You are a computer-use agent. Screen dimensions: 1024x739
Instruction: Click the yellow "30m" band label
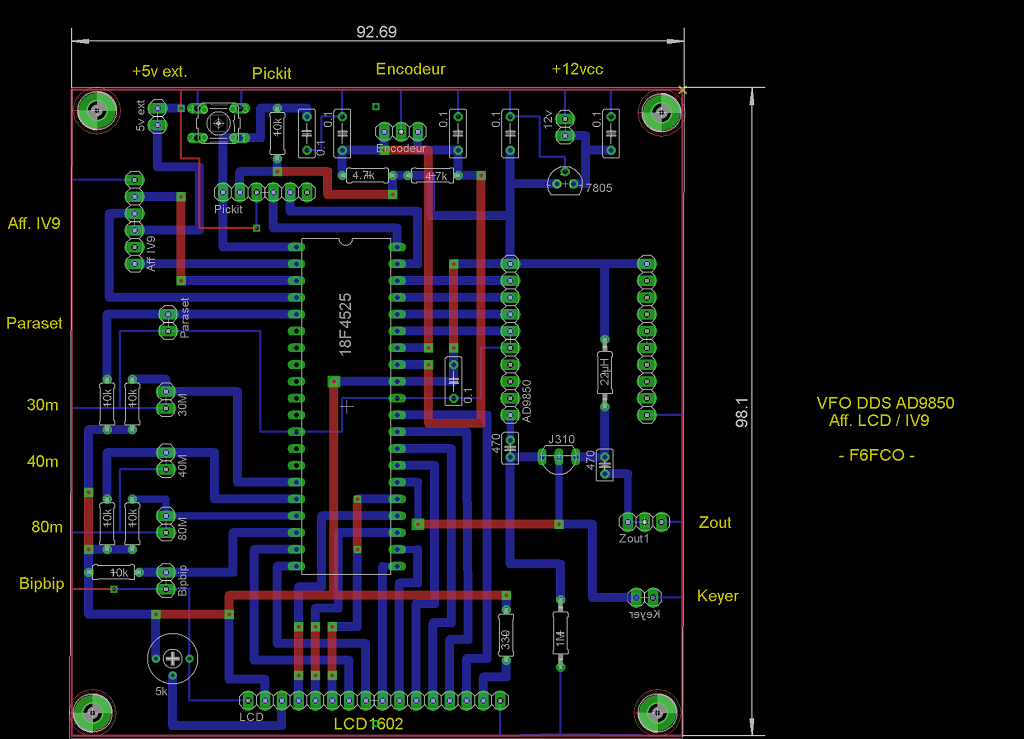click(x=42, y=405)
